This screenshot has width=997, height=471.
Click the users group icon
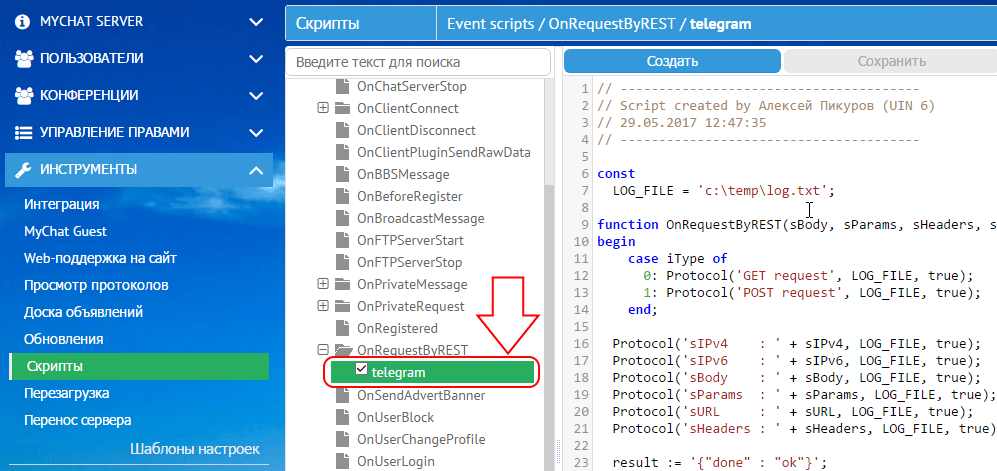pyautogui.click(x=25, y=58)
